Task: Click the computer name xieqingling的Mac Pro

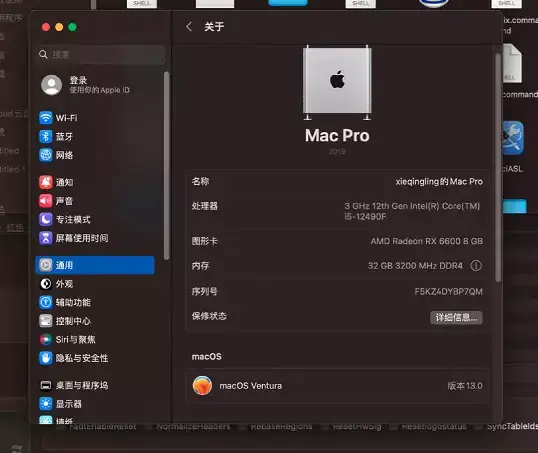Action: tap(439, 182)
